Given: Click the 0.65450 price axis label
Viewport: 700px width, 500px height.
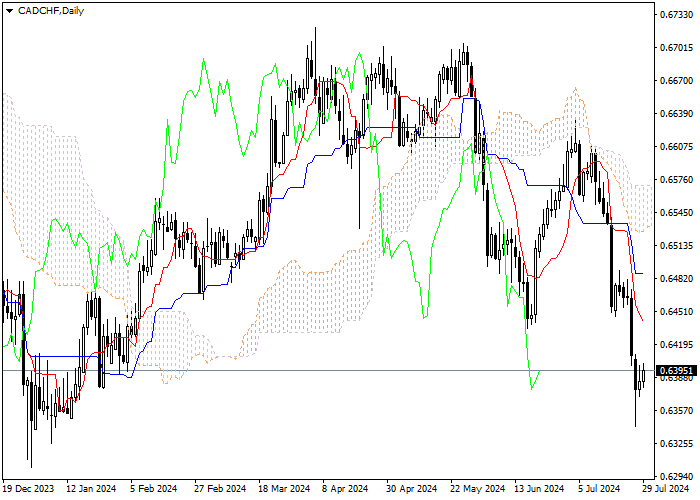Looking at the screenshot, I should (x=677, y=213).
